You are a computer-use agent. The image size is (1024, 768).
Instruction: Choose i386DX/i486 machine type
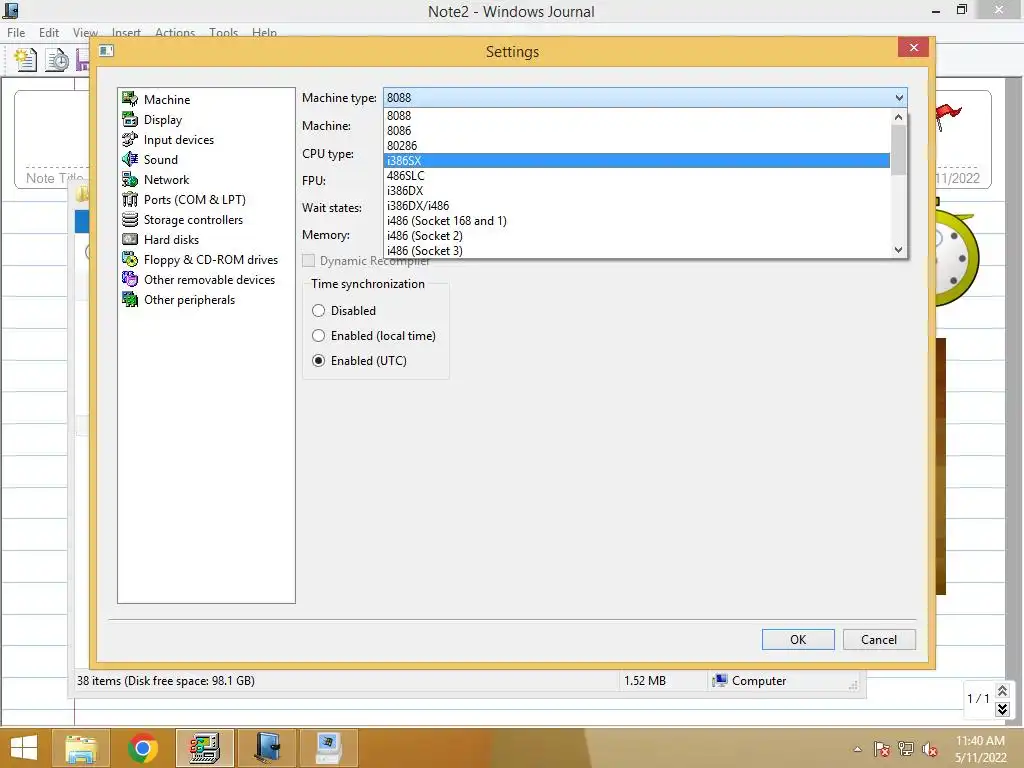[x=637, y=206]
